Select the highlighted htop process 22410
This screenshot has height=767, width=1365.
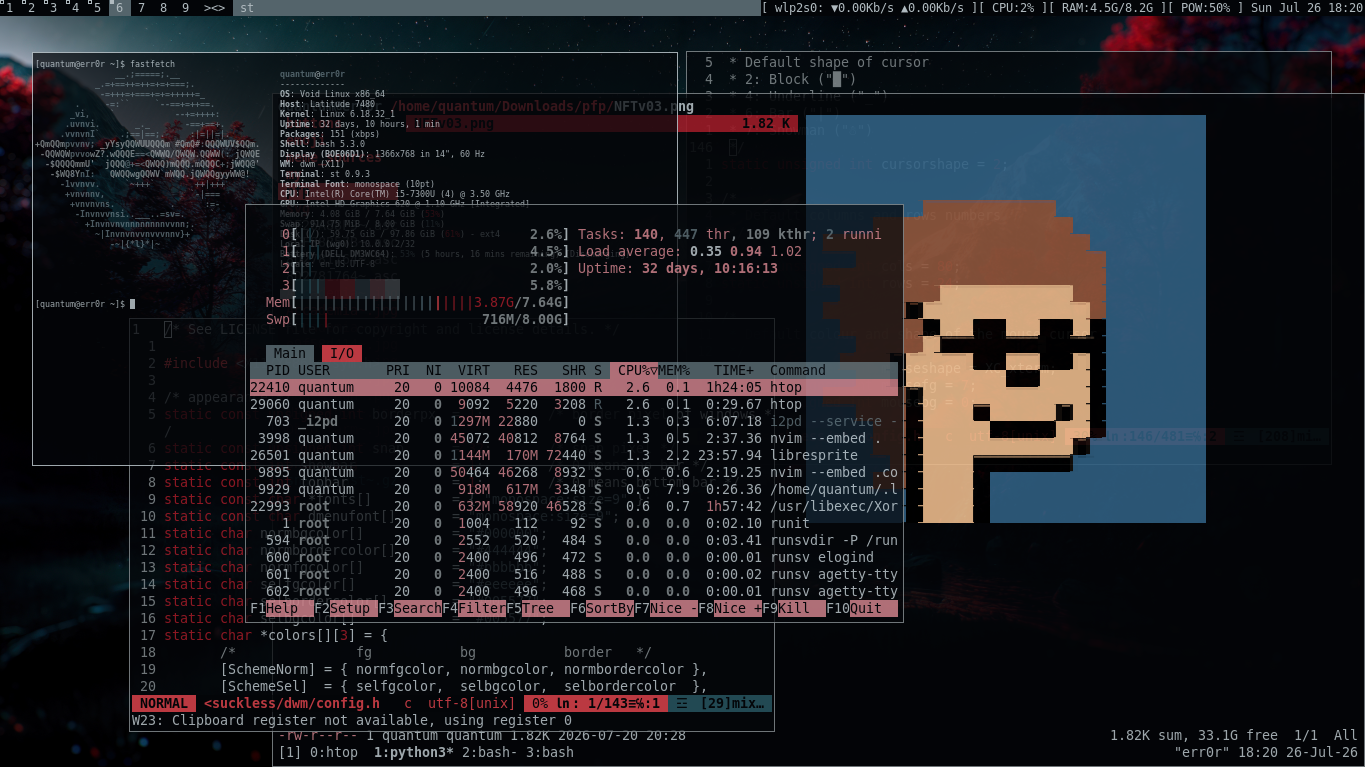click(574, 387)
